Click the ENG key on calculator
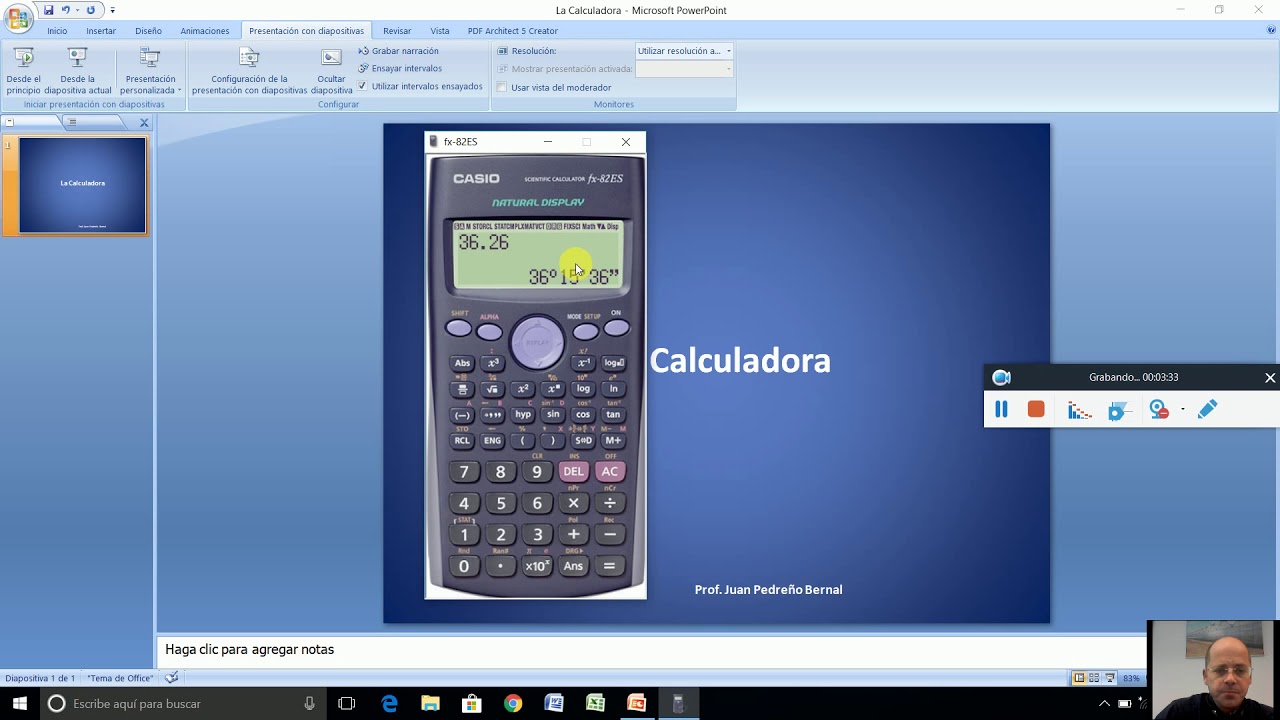This screenshot has width=1280, height=720. coord(492,440)
